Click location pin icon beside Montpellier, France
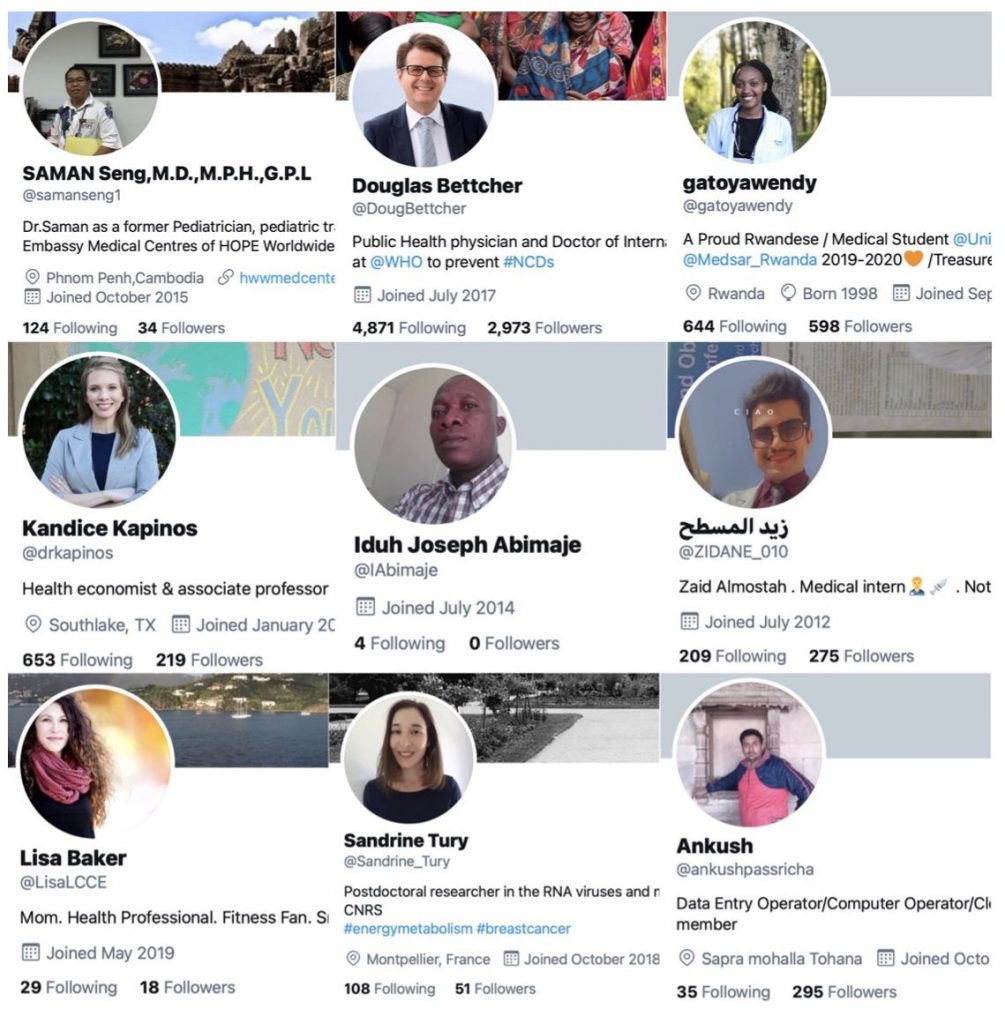This screenshot has height=1024, width=1005. tap(353, 959)
